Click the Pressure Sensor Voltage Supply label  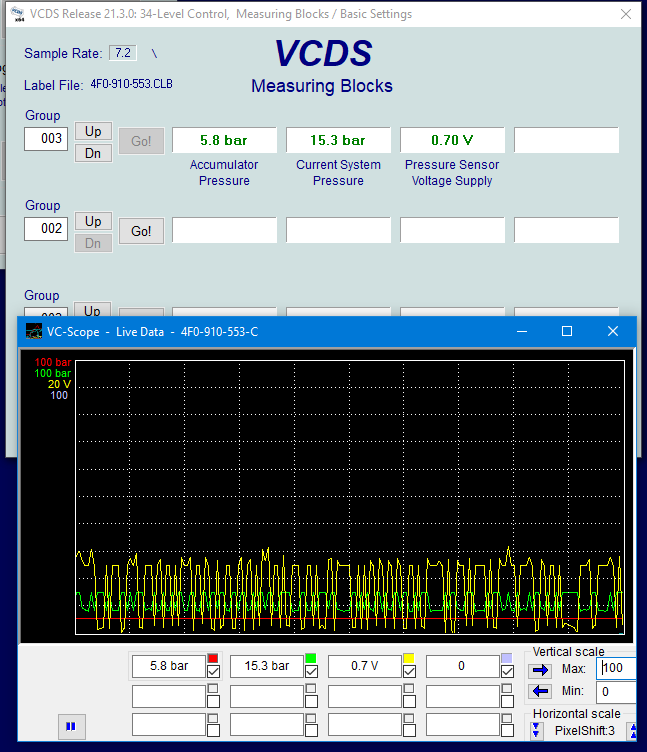[452, 173]
